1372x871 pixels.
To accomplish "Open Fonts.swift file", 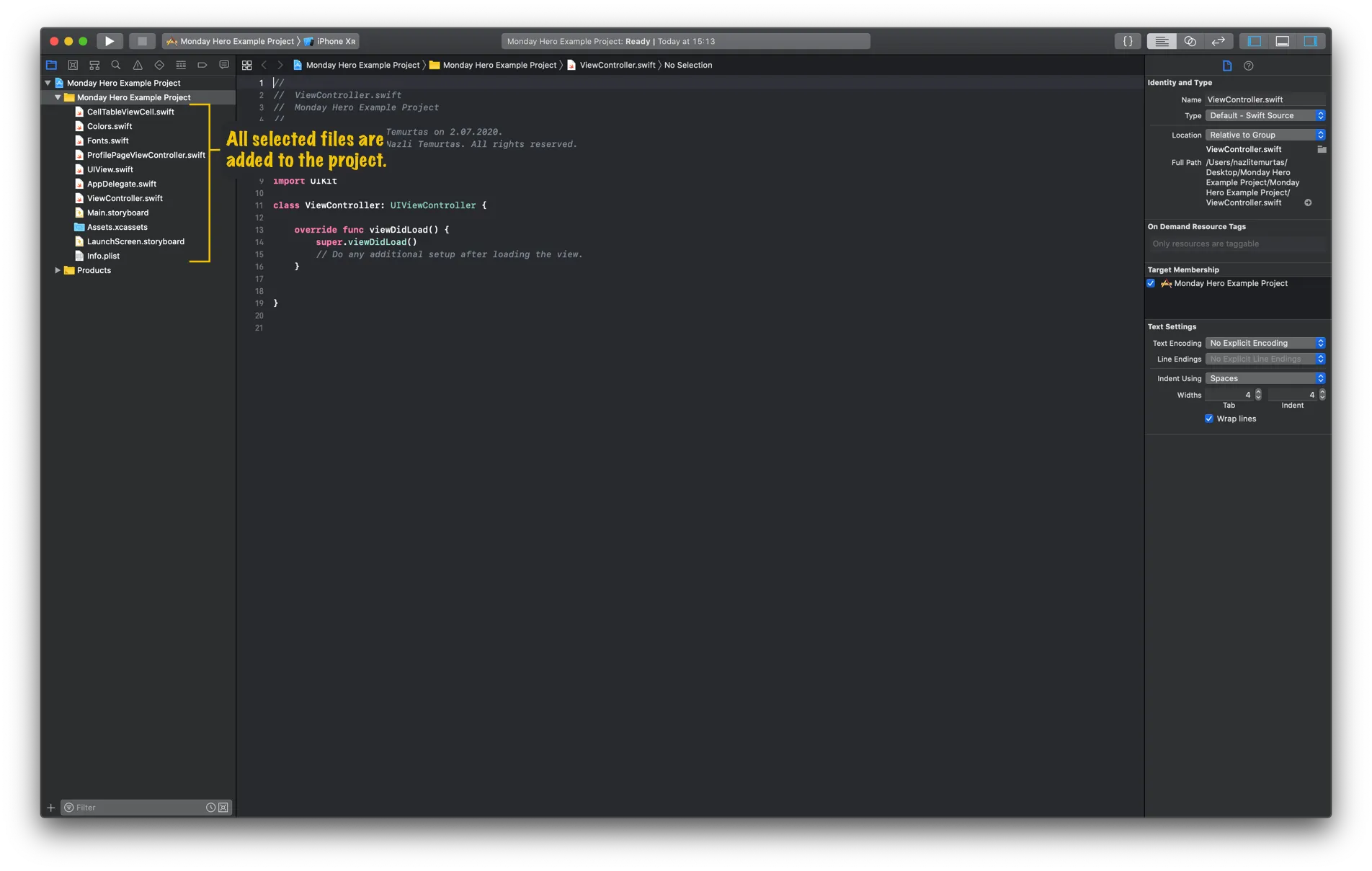I will (107, 140).
